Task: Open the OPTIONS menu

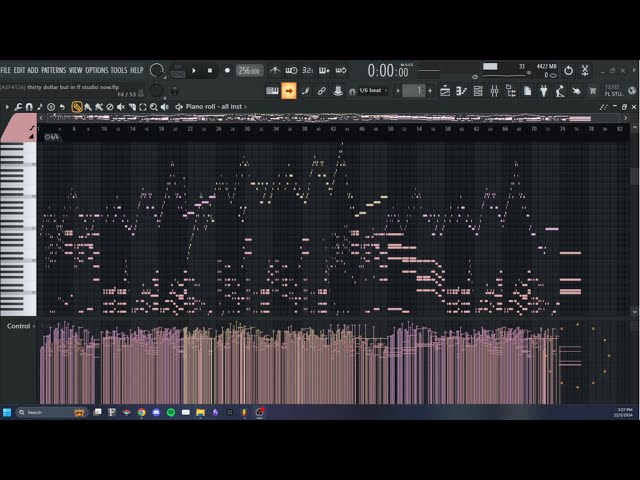Action: click(97, 70)
